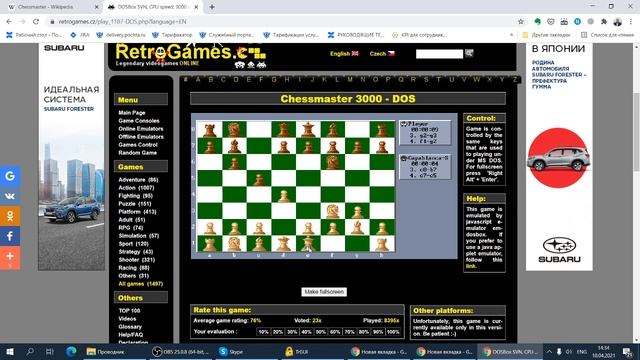Share page via VK icon
The image size is (640, 360).
pos(10,196)
